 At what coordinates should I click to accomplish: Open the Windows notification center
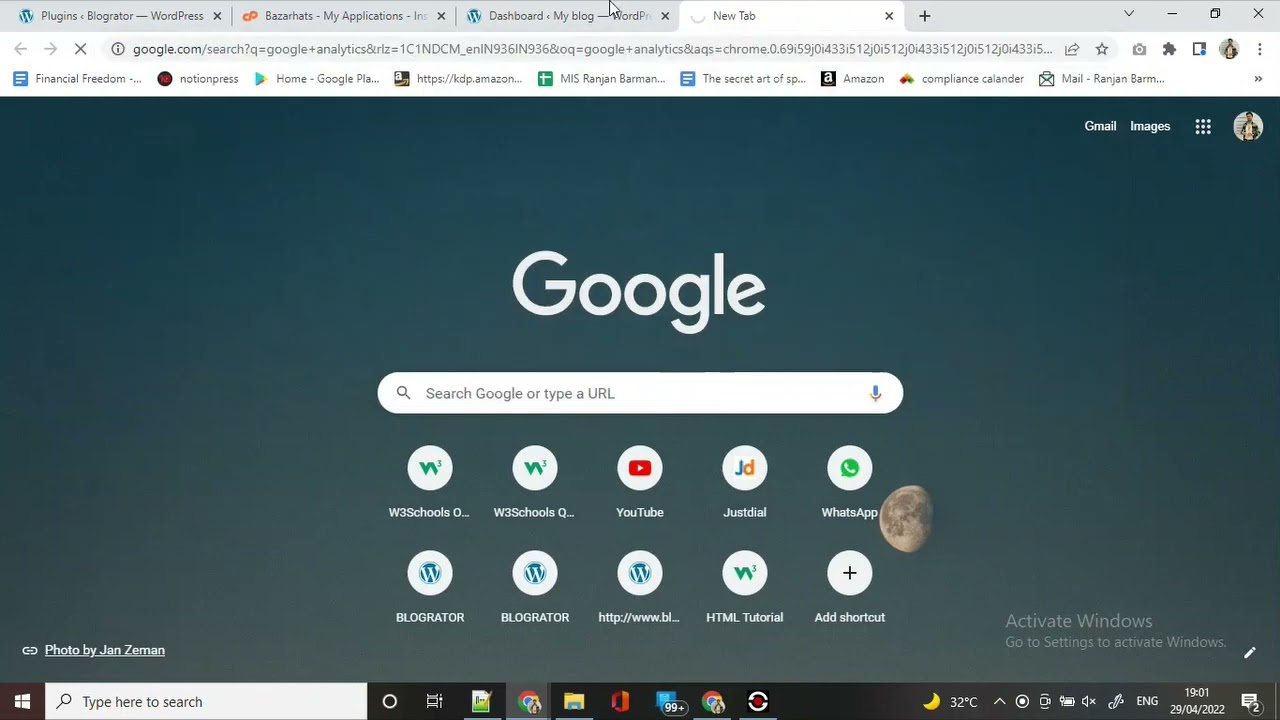coord(1249,702)
